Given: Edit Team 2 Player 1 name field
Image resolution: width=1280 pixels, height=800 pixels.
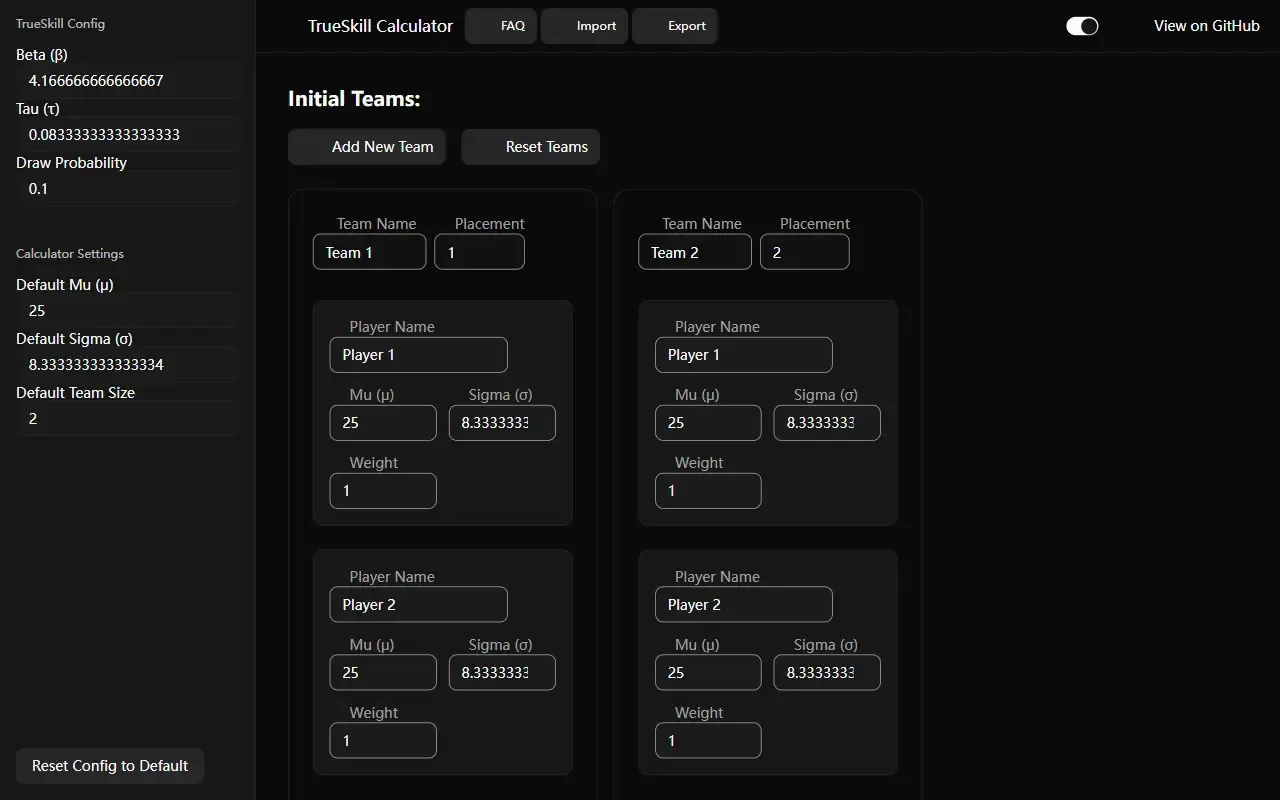Looking at the screenshot, I should [744, 355].
